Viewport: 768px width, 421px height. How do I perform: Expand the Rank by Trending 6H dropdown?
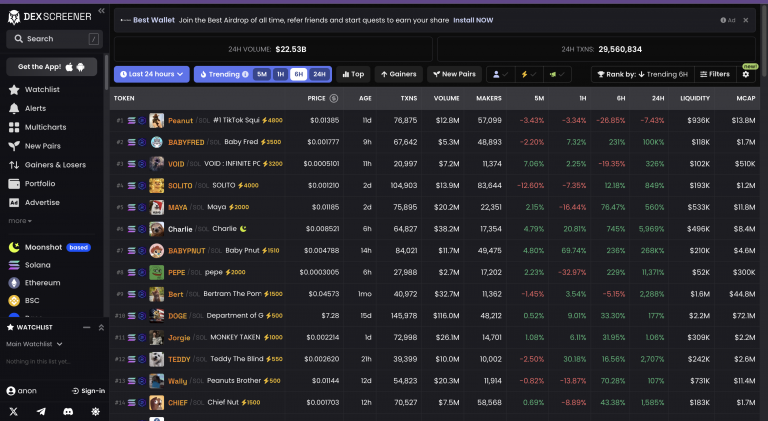[641, 74]
